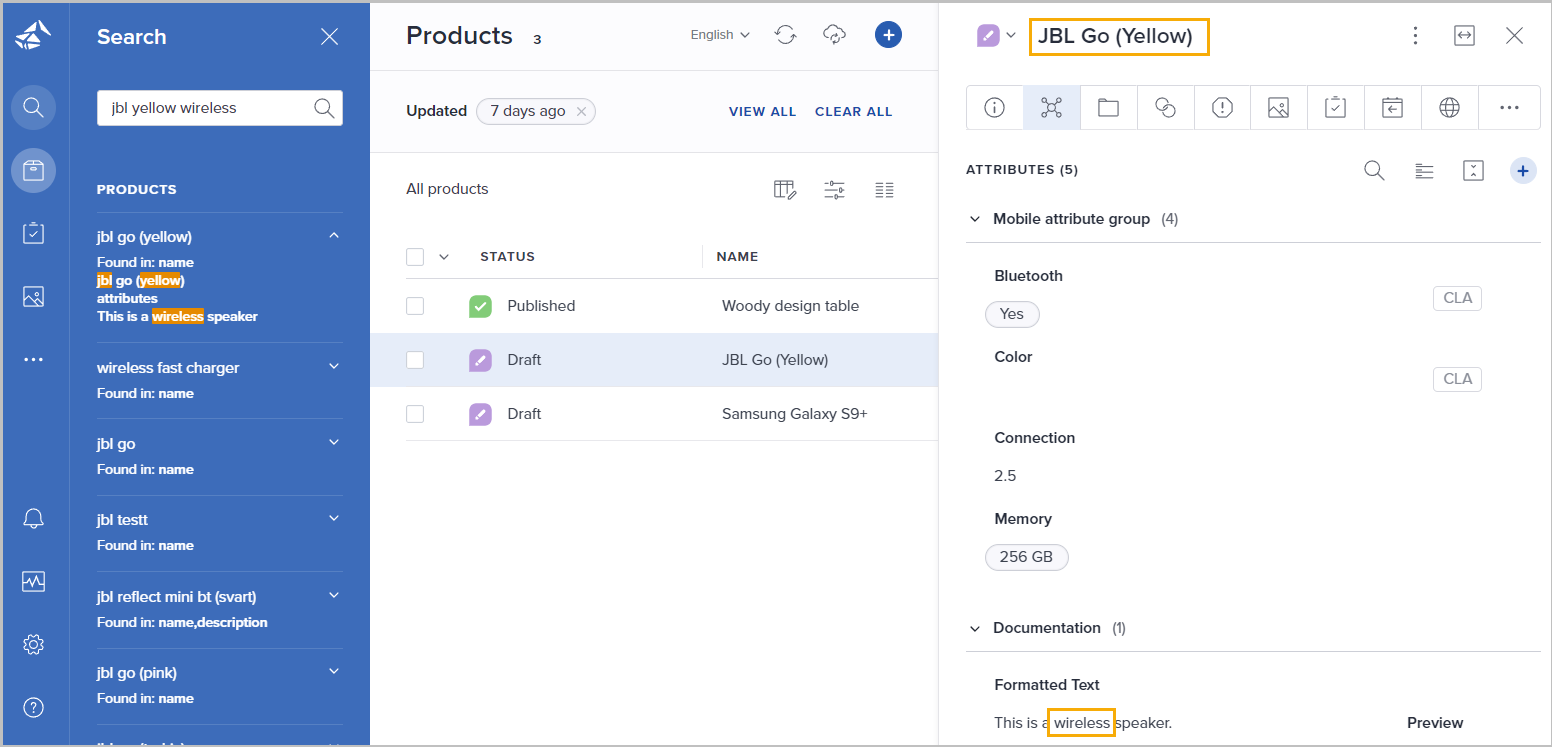Image resolution: width=1552 pixels, height=747 pixels.
Task: Expand the jbl testt search result
Action: pyautogui.click(x=334, y=518)
